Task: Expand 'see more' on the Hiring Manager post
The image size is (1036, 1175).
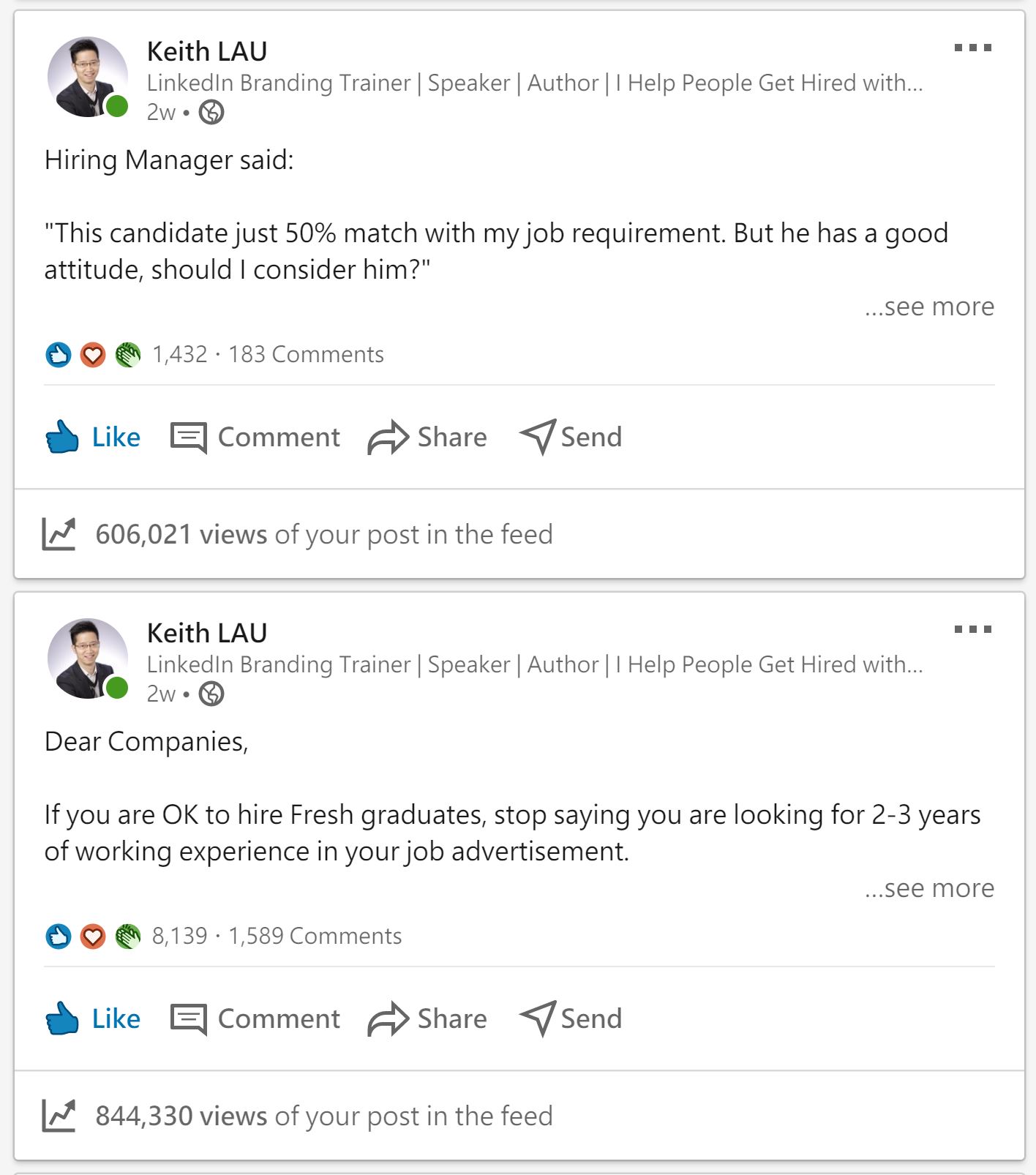Action: [929, 307]
